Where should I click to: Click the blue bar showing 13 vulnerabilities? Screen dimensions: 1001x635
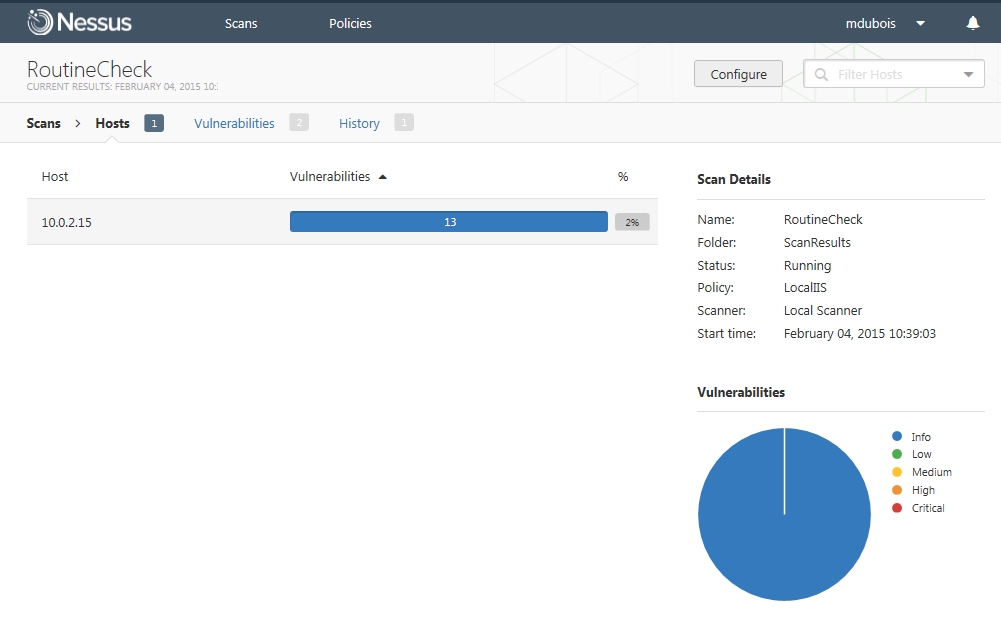point(449,221)
